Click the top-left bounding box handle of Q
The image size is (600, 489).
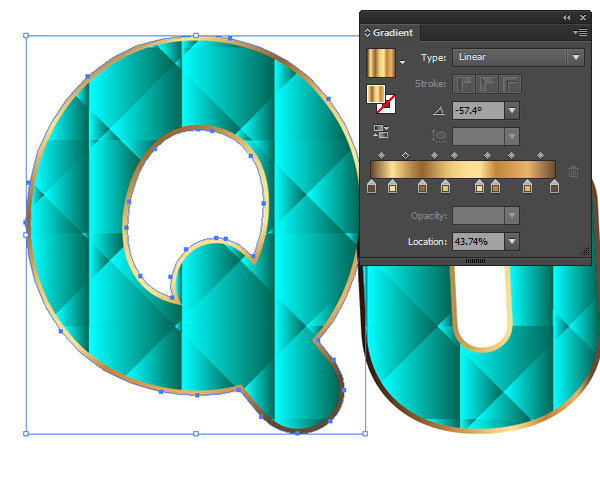click(x=26, y=36)
